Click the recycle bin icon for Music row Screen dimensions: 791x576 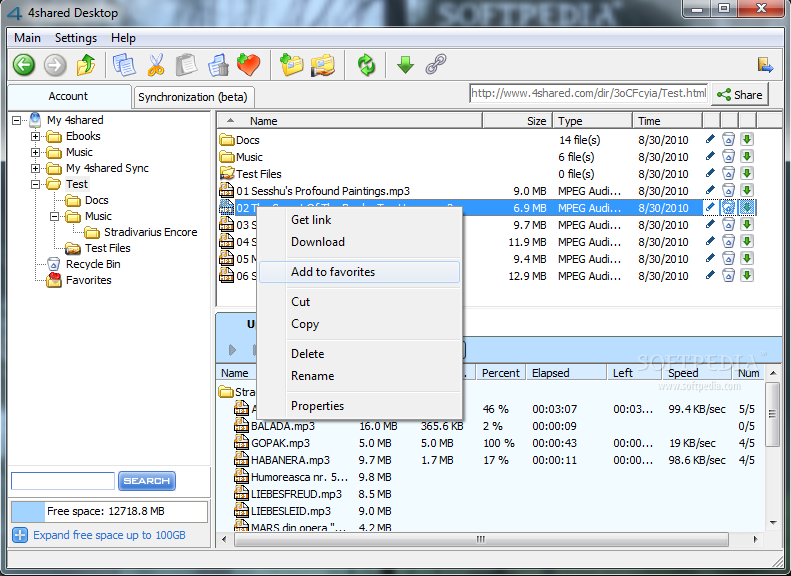(x=728, y=157)
